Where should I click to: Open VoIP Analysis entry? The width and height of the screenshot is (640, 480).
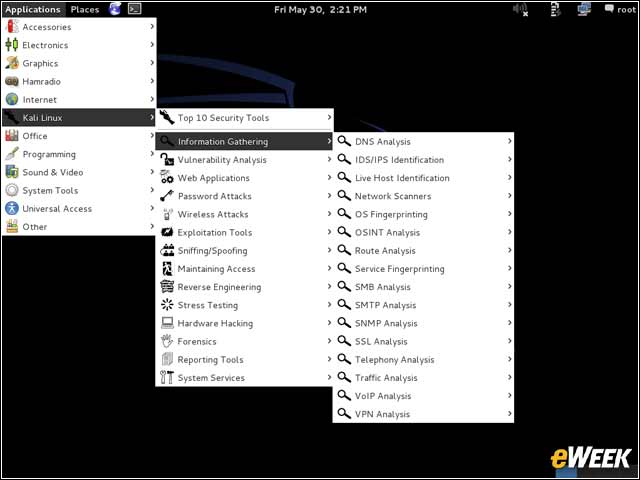[423, 396]
